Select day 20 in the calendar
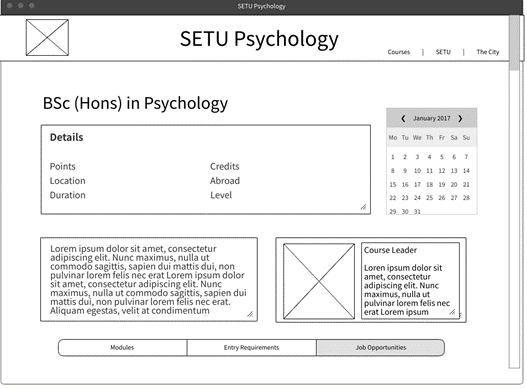The width and height of the screenshot is (527, 389). [454, 185]
